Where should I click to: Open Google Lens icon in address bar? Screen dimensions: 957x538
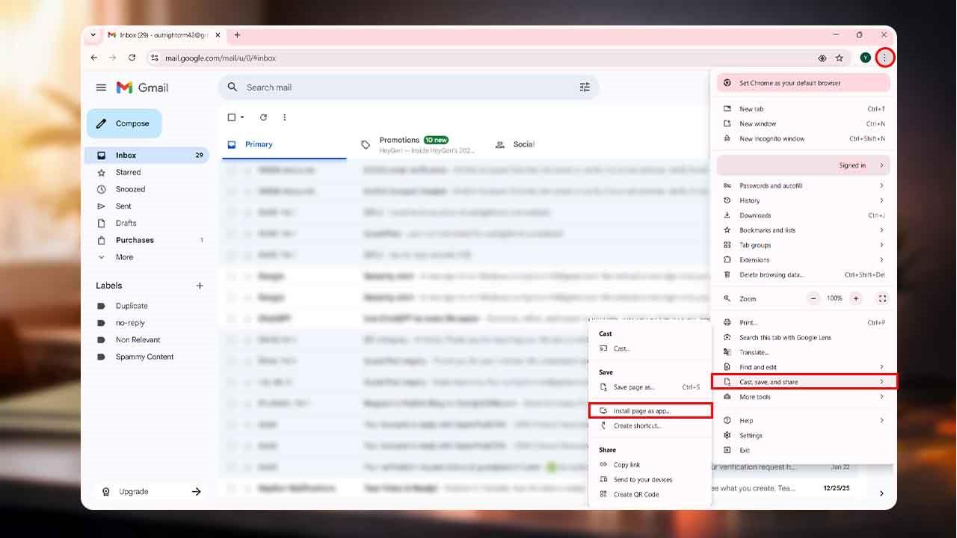pos(822,58)
